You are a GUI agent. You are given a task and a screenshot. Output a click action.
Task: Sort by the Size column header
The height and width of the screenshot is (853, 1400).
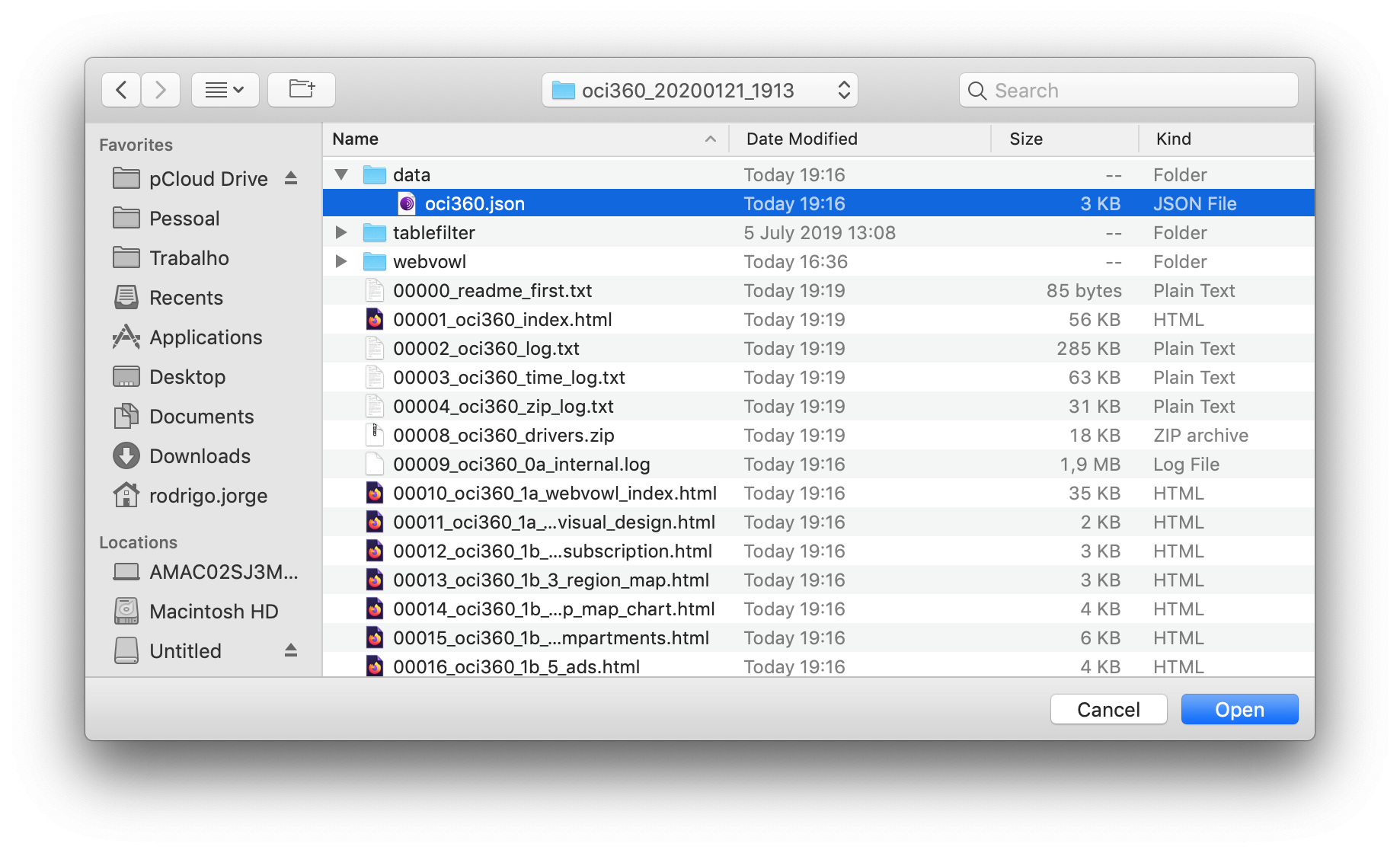tap(1064, 139)
